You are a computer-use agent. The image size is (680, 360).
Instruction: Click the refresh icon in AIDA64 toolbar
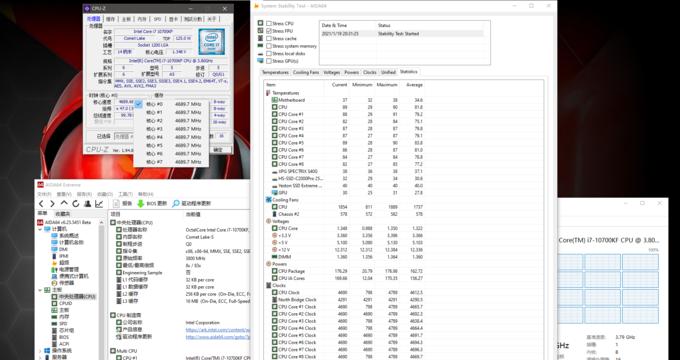click(76, 204)
